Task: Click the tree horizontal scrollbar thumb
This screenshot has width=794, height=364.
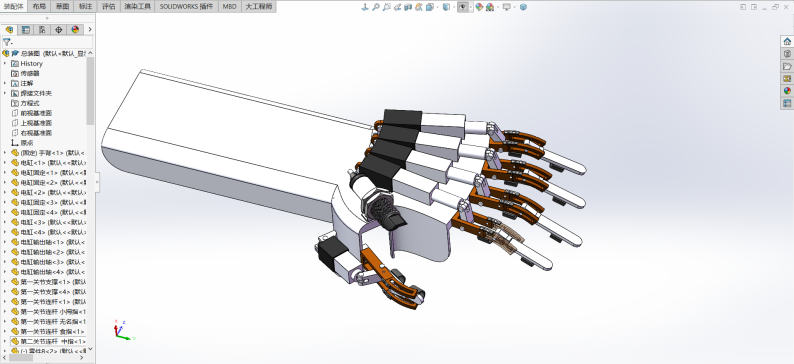Action: pyautogui.click(x=21, y=357)
